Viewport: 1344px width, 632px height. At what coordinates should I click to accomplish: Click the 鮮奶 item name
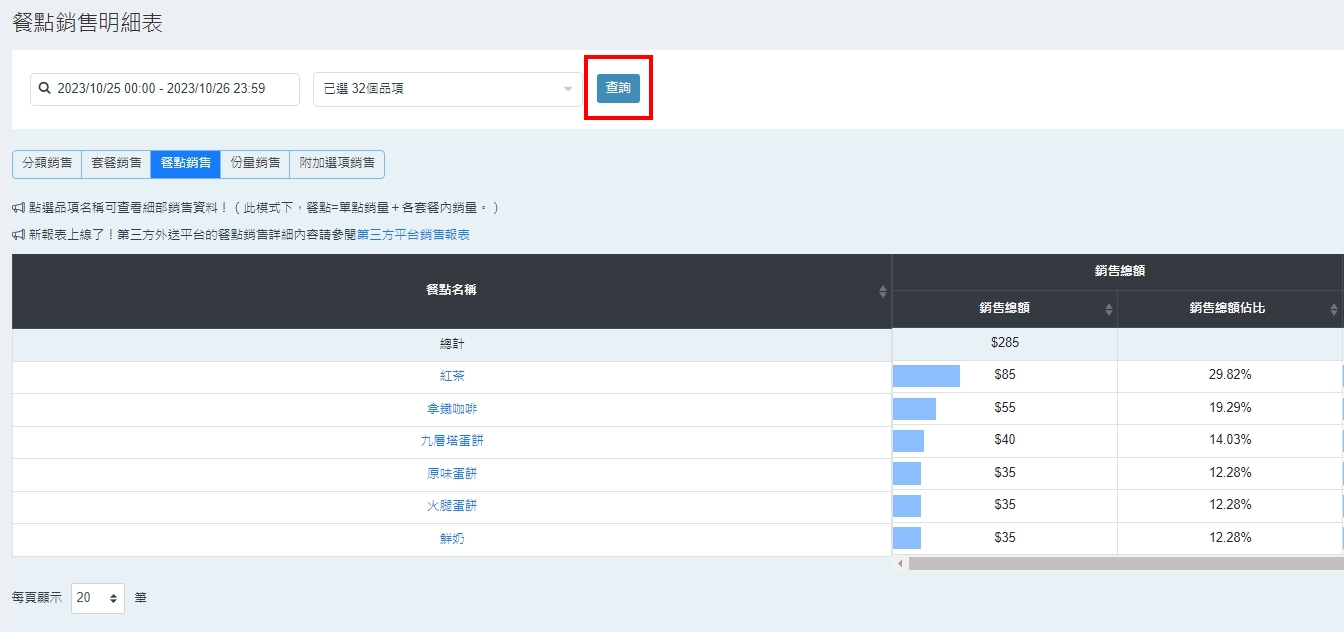[x=452, y=539]
